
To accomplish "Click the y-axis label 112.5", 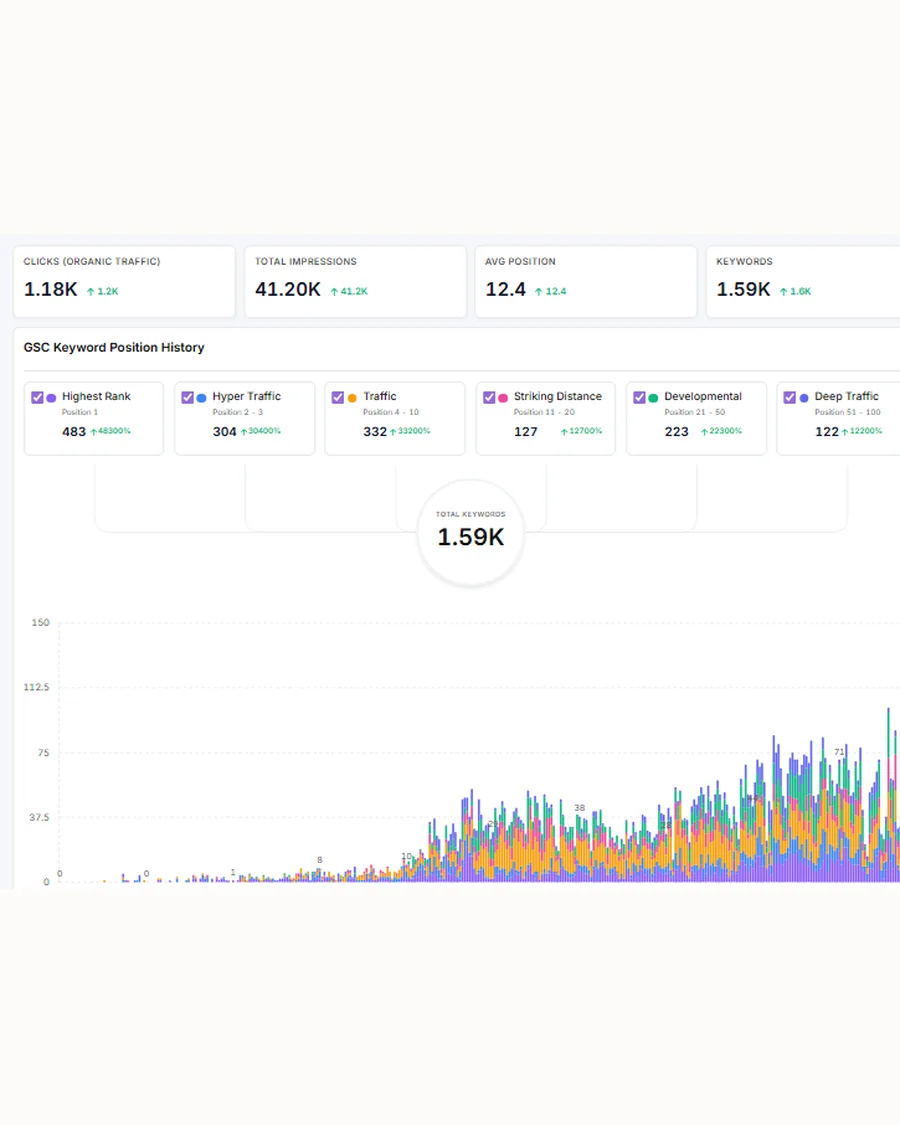I will (37, 687).
